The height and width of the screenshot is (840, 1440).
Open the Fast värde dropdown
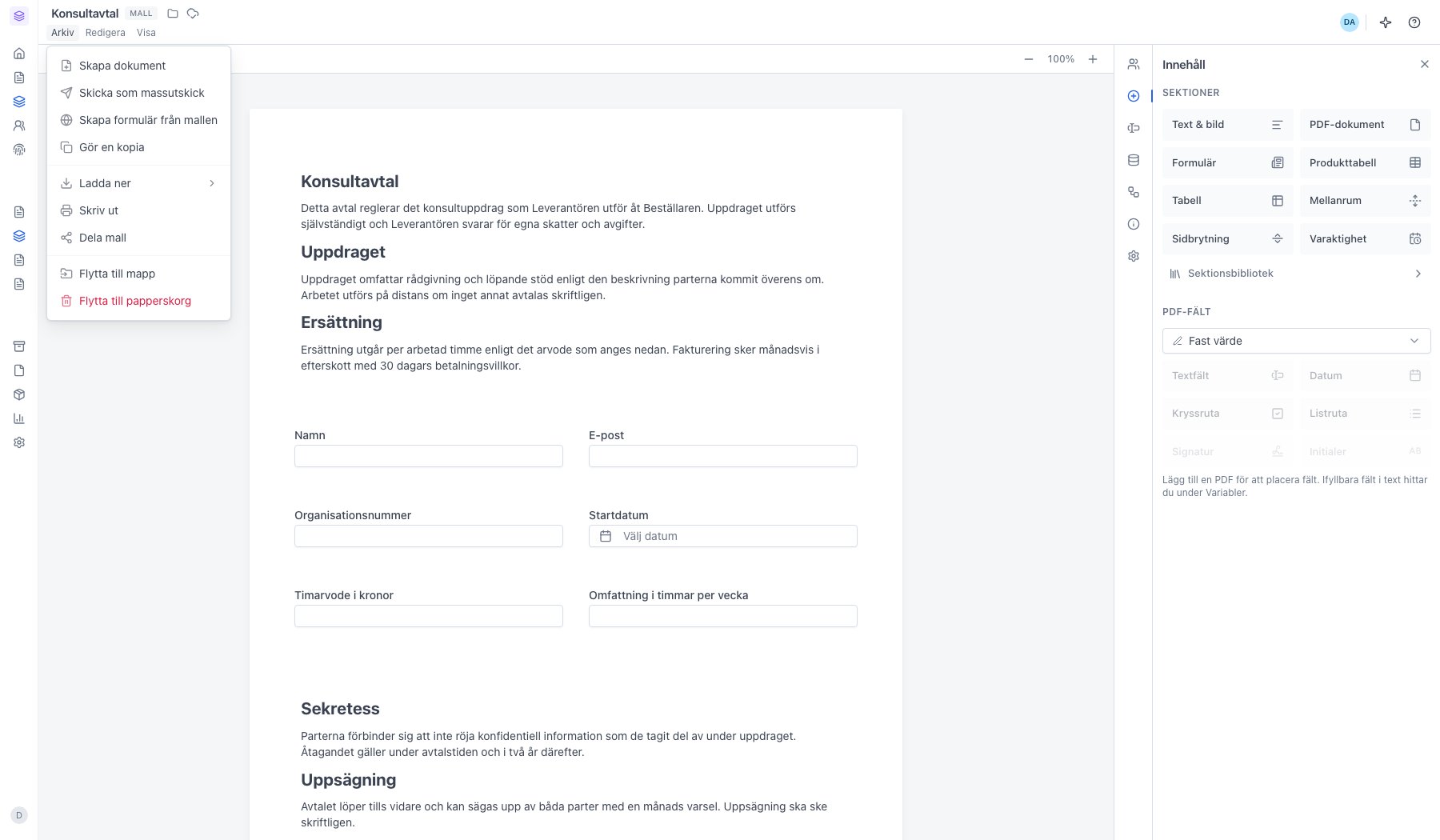1296,341
